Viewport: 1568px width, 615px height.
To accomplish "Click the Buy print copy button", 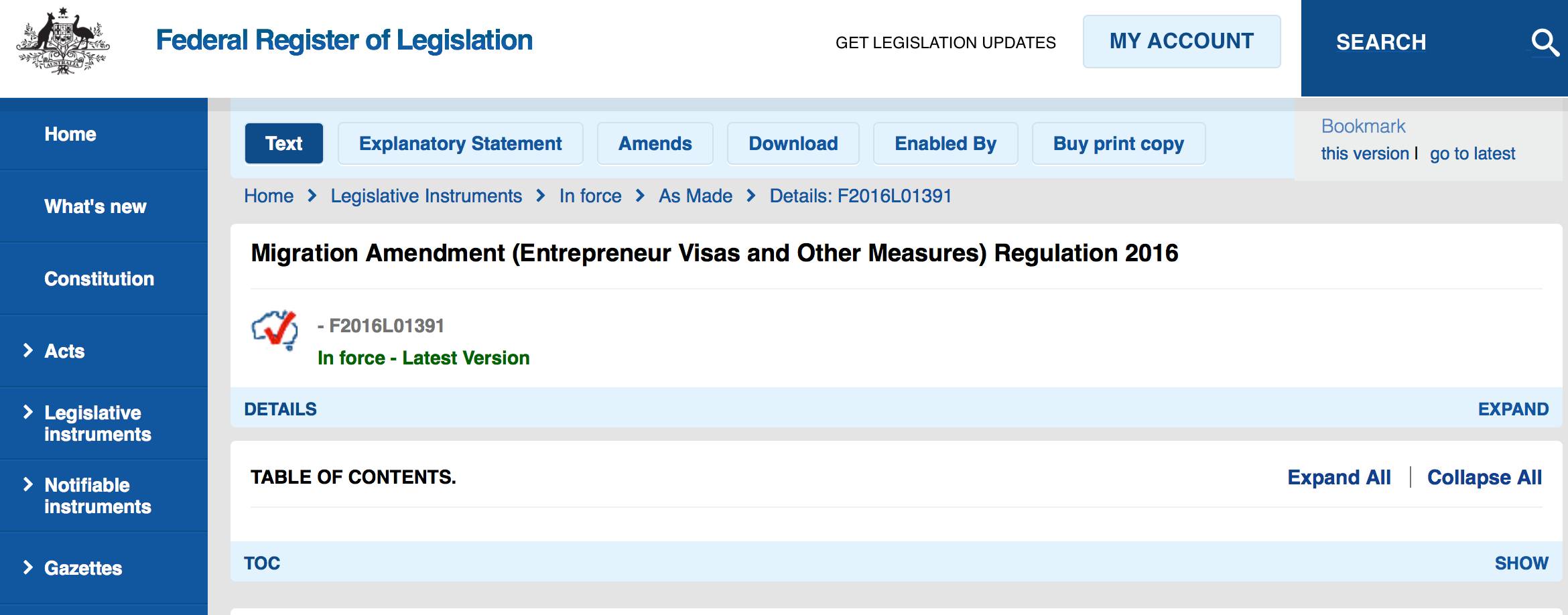I will point(1118,143).
